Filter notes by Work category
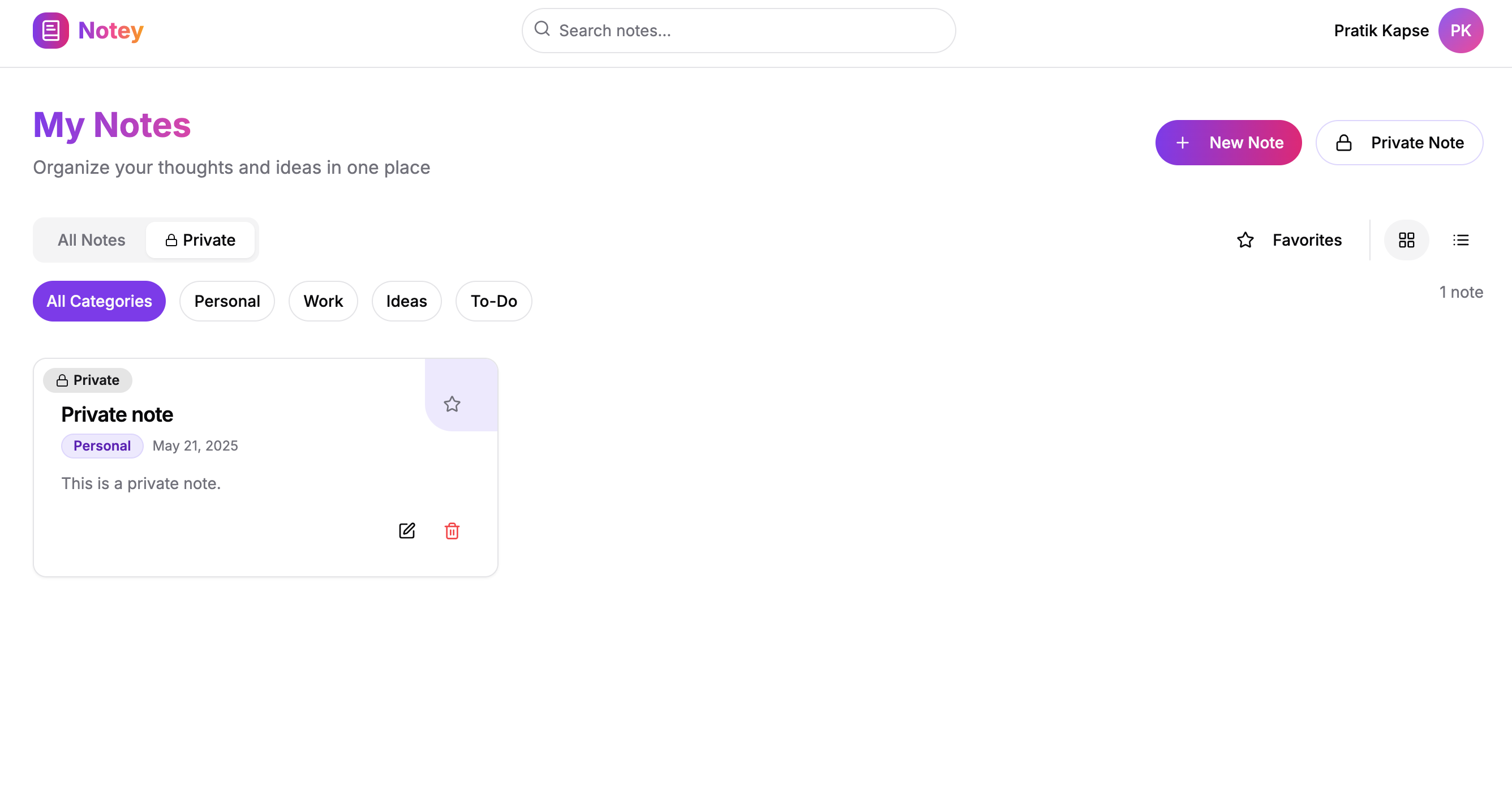 (x=323, y=301)
